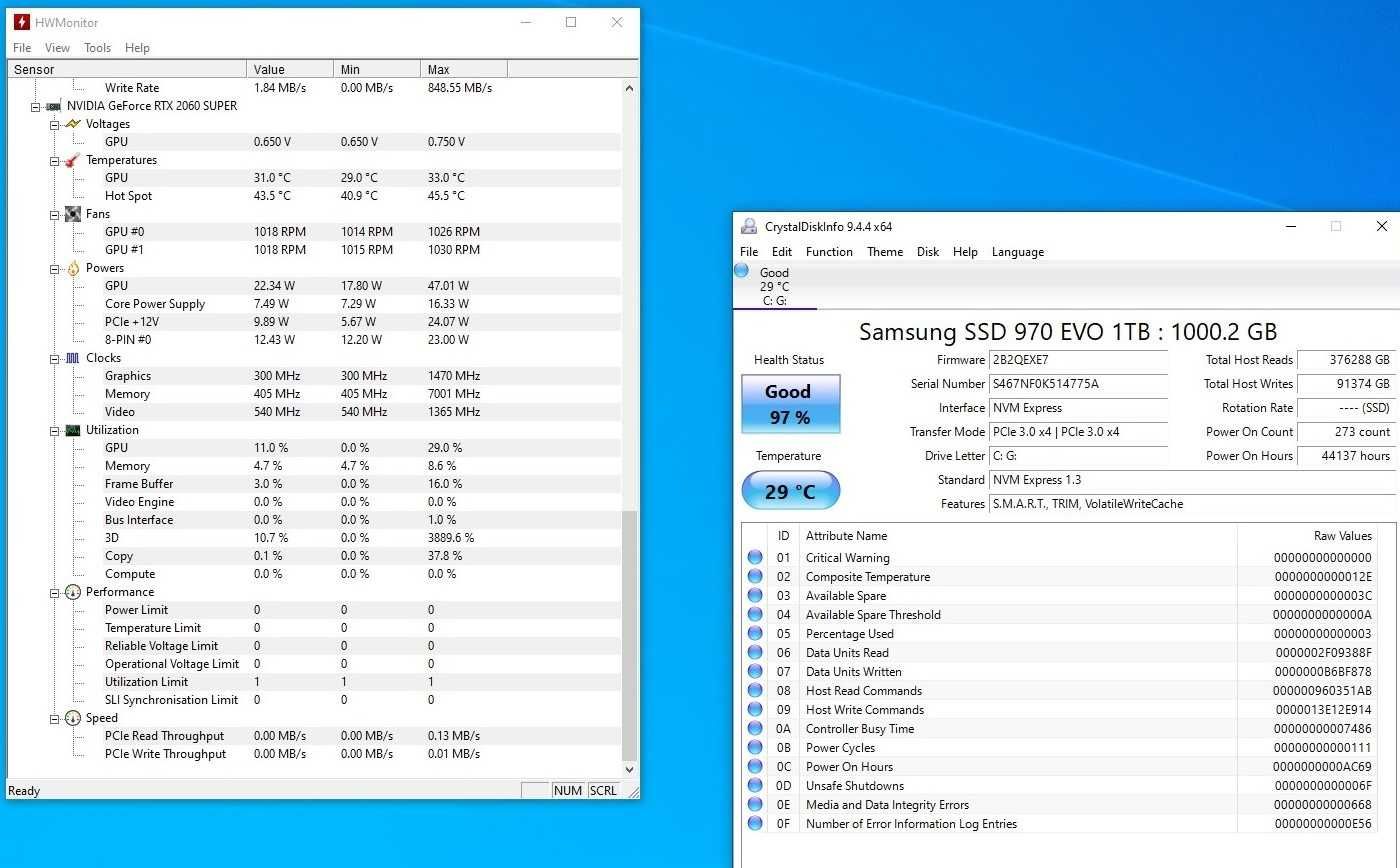Click the status orb for Data Units Read
This screenshot has width=1400, height=868.
(x=755, y=653)
